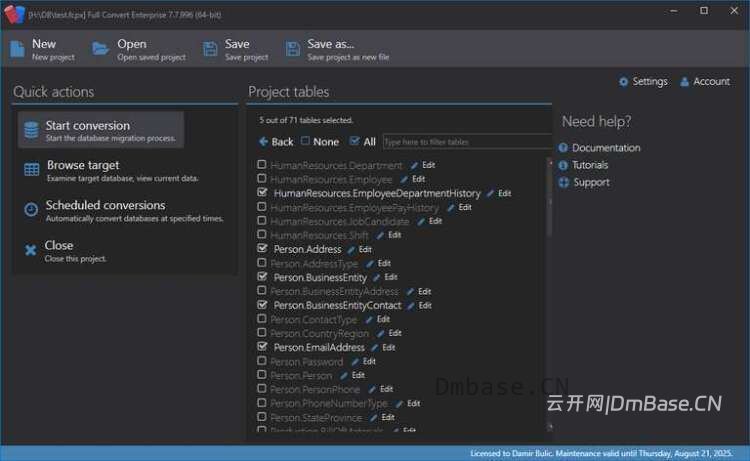This screenshot has width=750, height=461.
Task: Click pencil icon for HumanResources.Department
Action: pyautogui.click(x=414, y=165)
